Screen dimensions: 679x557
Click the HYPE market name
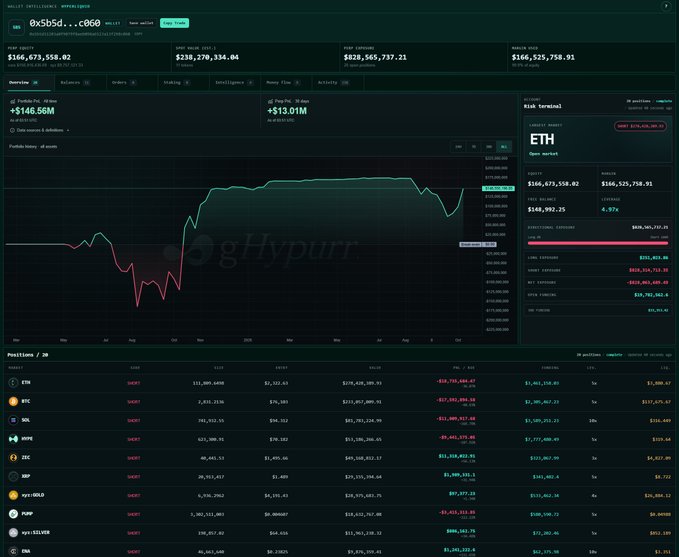click(27, 439)
